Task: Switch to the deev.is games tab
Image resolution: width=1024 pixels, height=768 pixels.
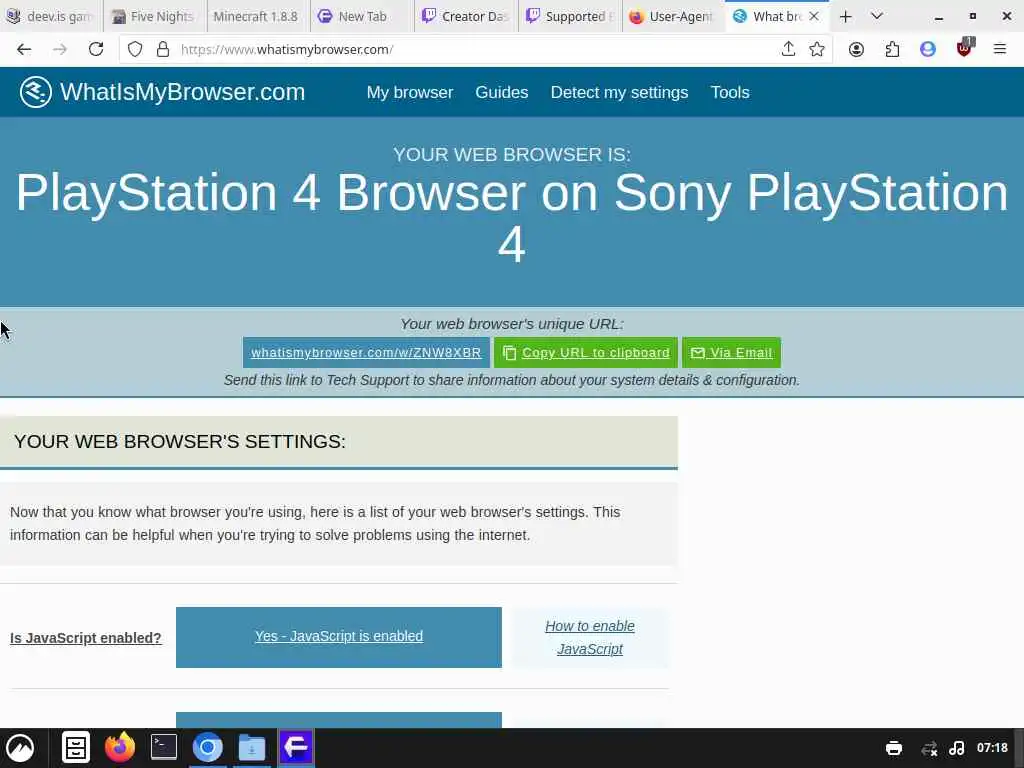Action: pyautogui.click(x=51, y=16)
